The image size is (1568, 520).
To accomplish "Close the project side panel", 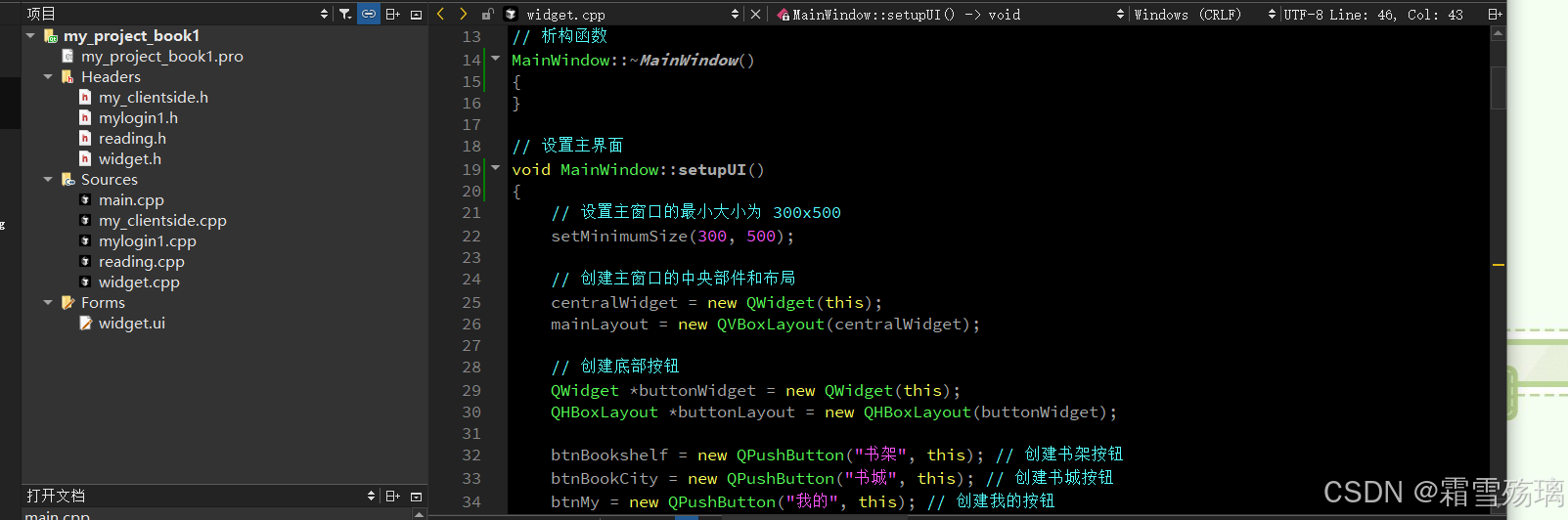I will pyautogui.click(x=416, y=14).
